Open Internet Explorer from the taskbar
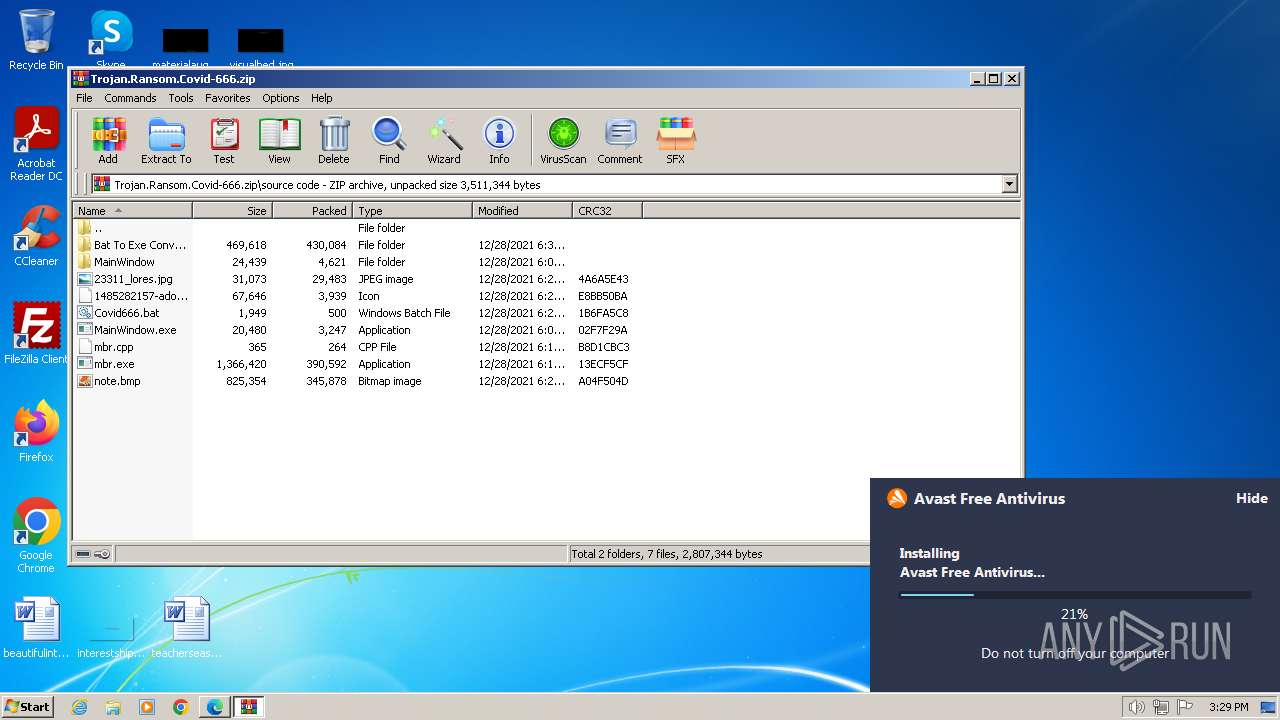The width and height of the screenshot is (1280, 720). coord(79,707)
